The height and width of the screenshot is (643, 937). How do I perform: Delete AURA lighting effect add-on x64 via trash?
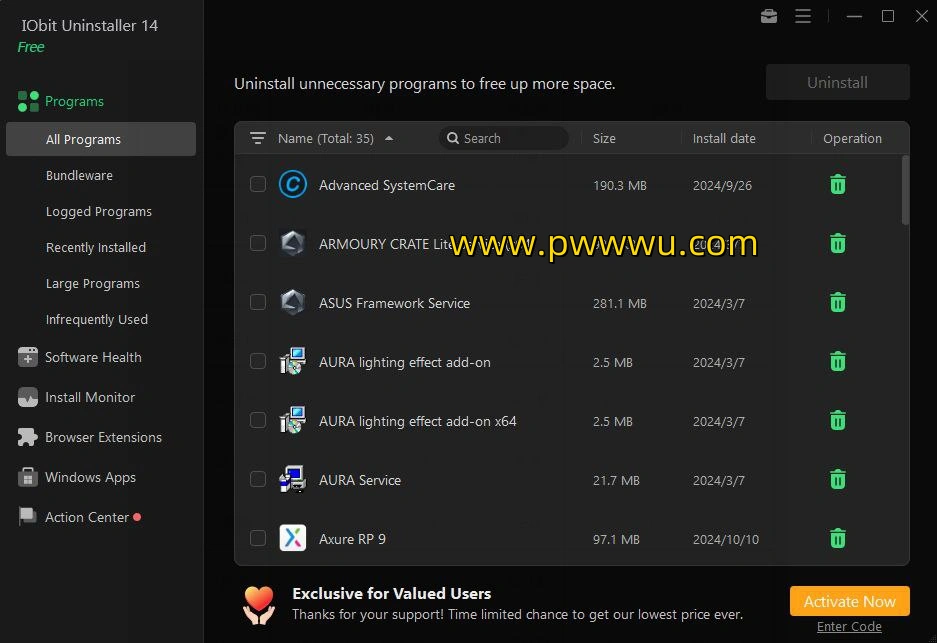[838, 420]
